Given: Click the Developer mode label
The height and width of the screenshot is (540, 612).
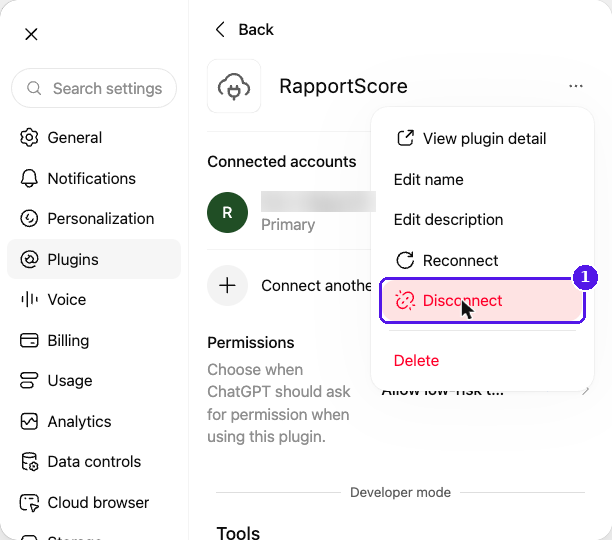Looking at the screenshot, I should point(400,492).
